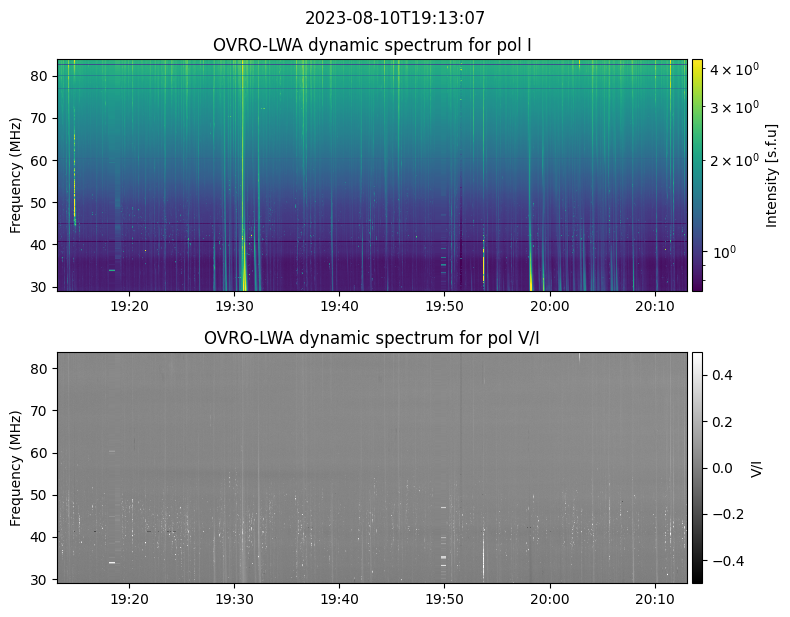Click the V/I label beside the grayscale colorbar
This screenshot has width=790, height=617.
(x=756, y=467)
